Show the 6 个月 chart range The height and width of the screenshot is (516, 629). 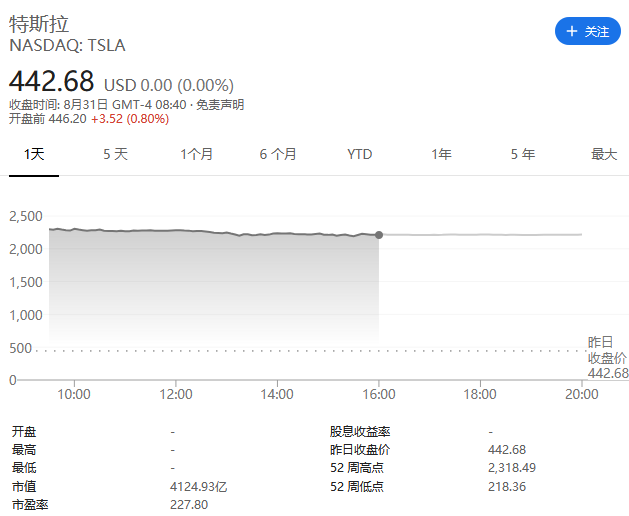278,154
